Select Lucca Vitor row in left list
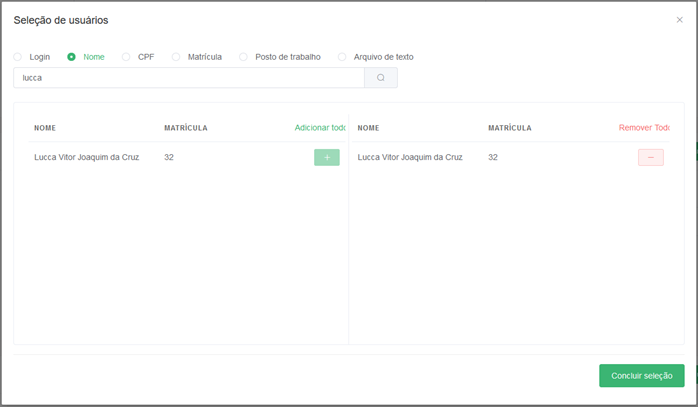698x407 pixels. pos(86,158)
